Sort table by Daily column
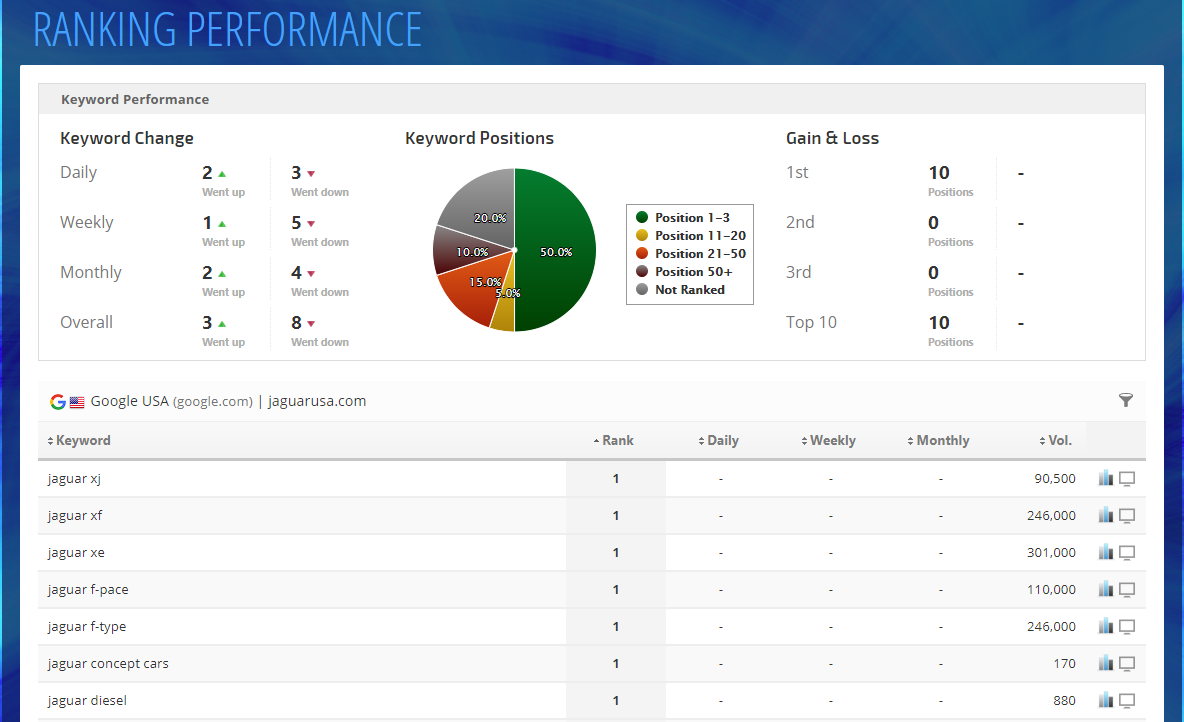This screenshot has height=722, width=1184. coord(721,441)
